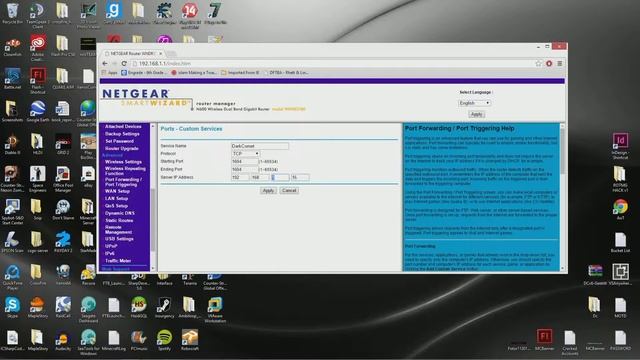Select Port Forwarding / Port Triggering

pyautogui.click(x=123, y=182)
